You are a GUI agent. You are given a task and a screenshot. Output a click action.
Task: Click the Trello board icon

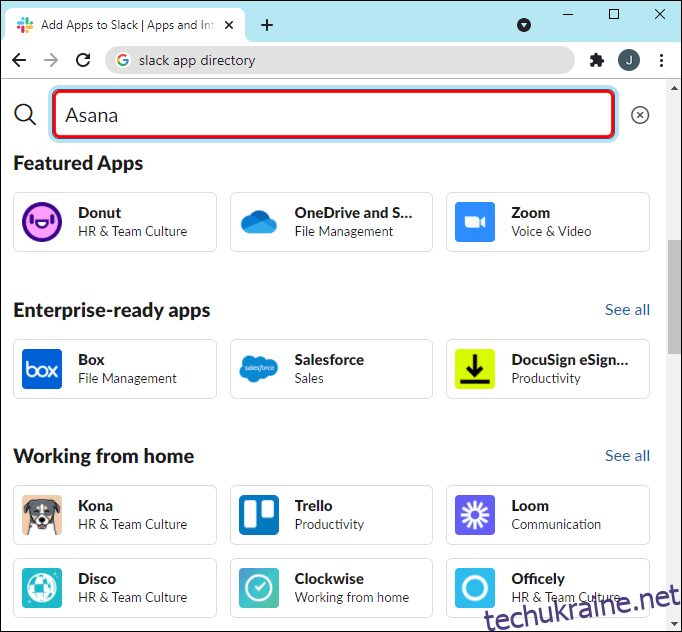[x=259, y=515]
